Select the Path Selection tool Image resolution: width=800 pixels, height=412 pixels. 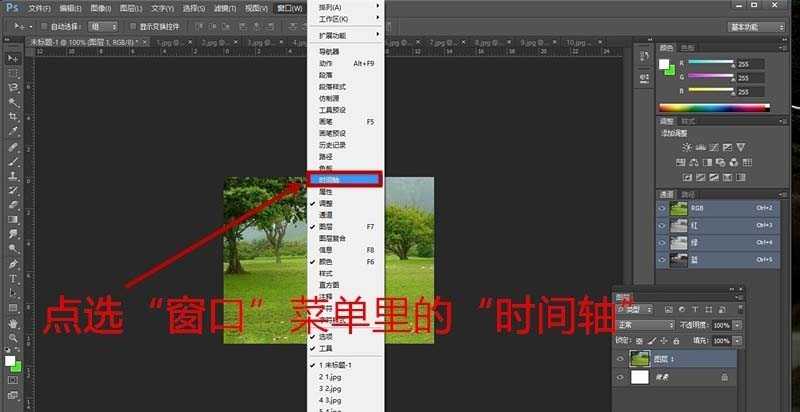tap(13, 293)
